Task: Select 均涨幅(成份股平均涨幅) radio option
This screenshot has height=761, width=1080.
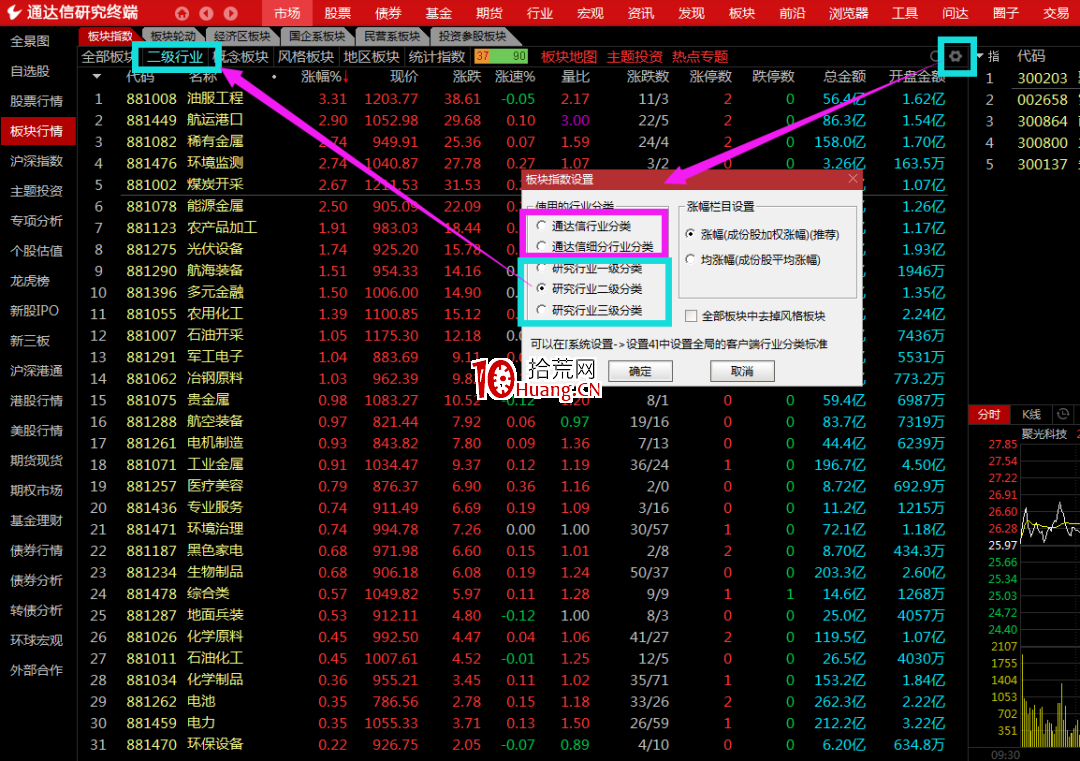Action: click(x=690, y=260)
